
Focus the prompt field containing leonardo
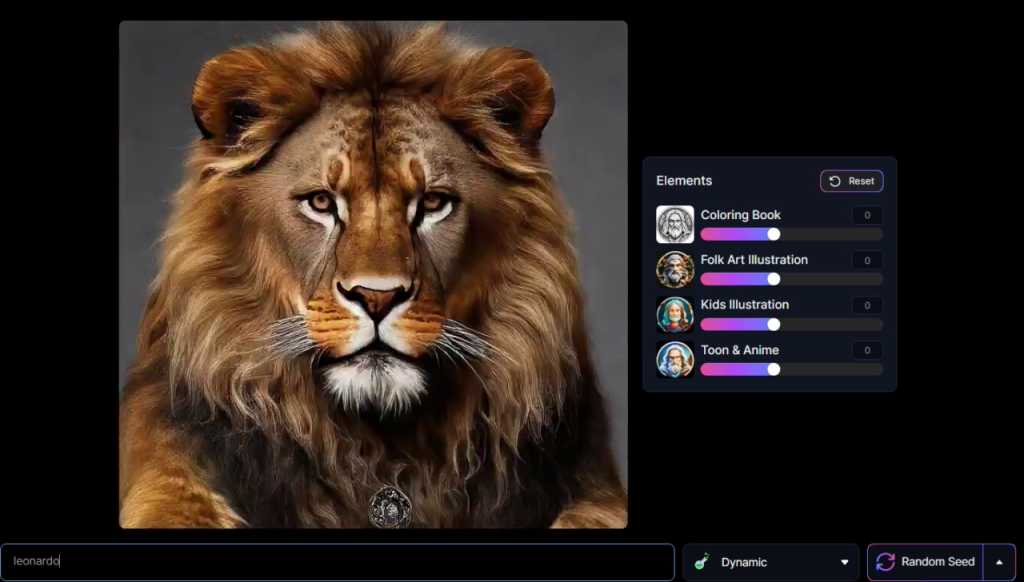pyautogui.click(x=337, y=562)
